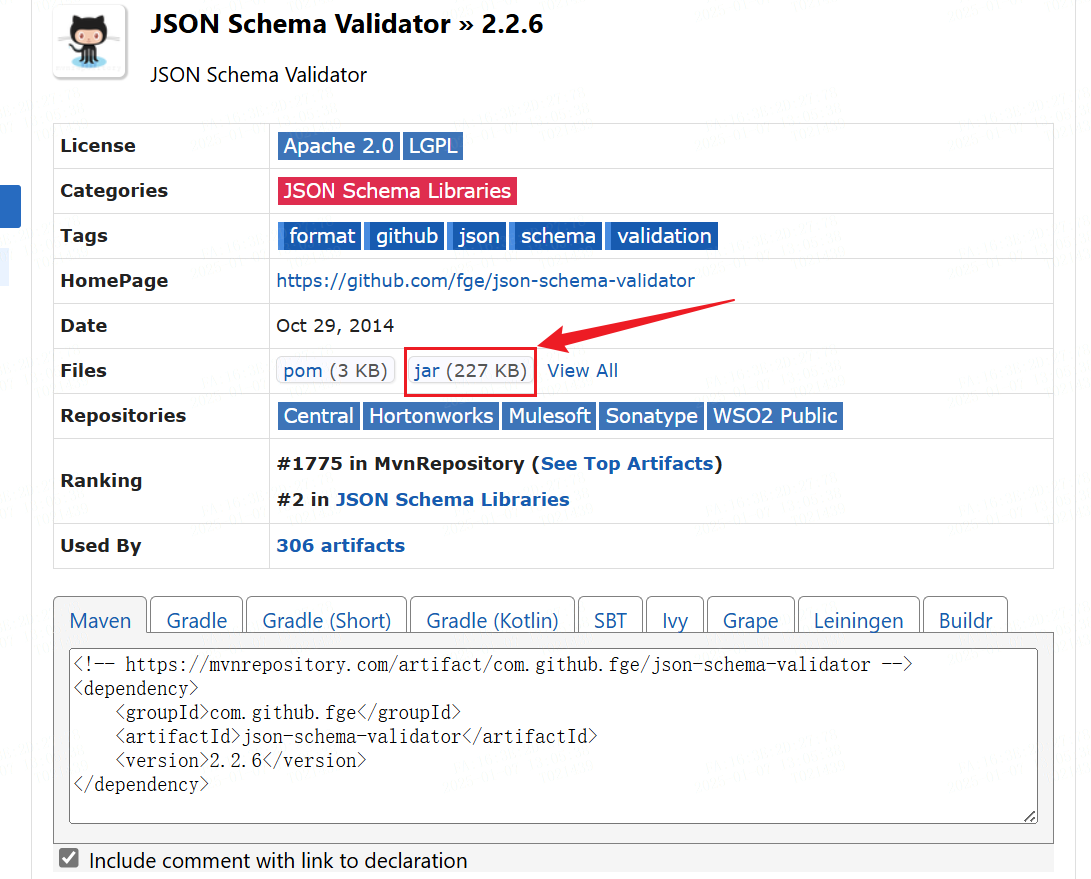
Task: Switch to the Grape tab
Action: (x=751, y=615)
